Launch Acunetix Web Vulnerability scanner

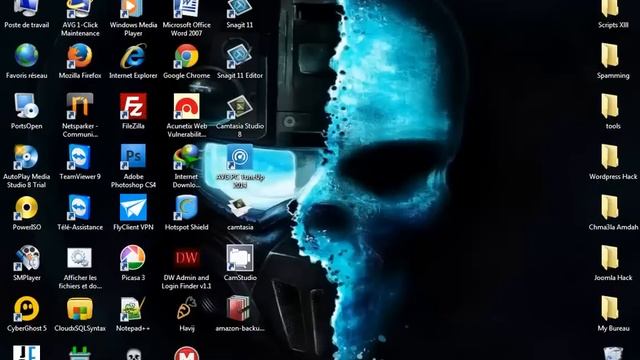187,106
